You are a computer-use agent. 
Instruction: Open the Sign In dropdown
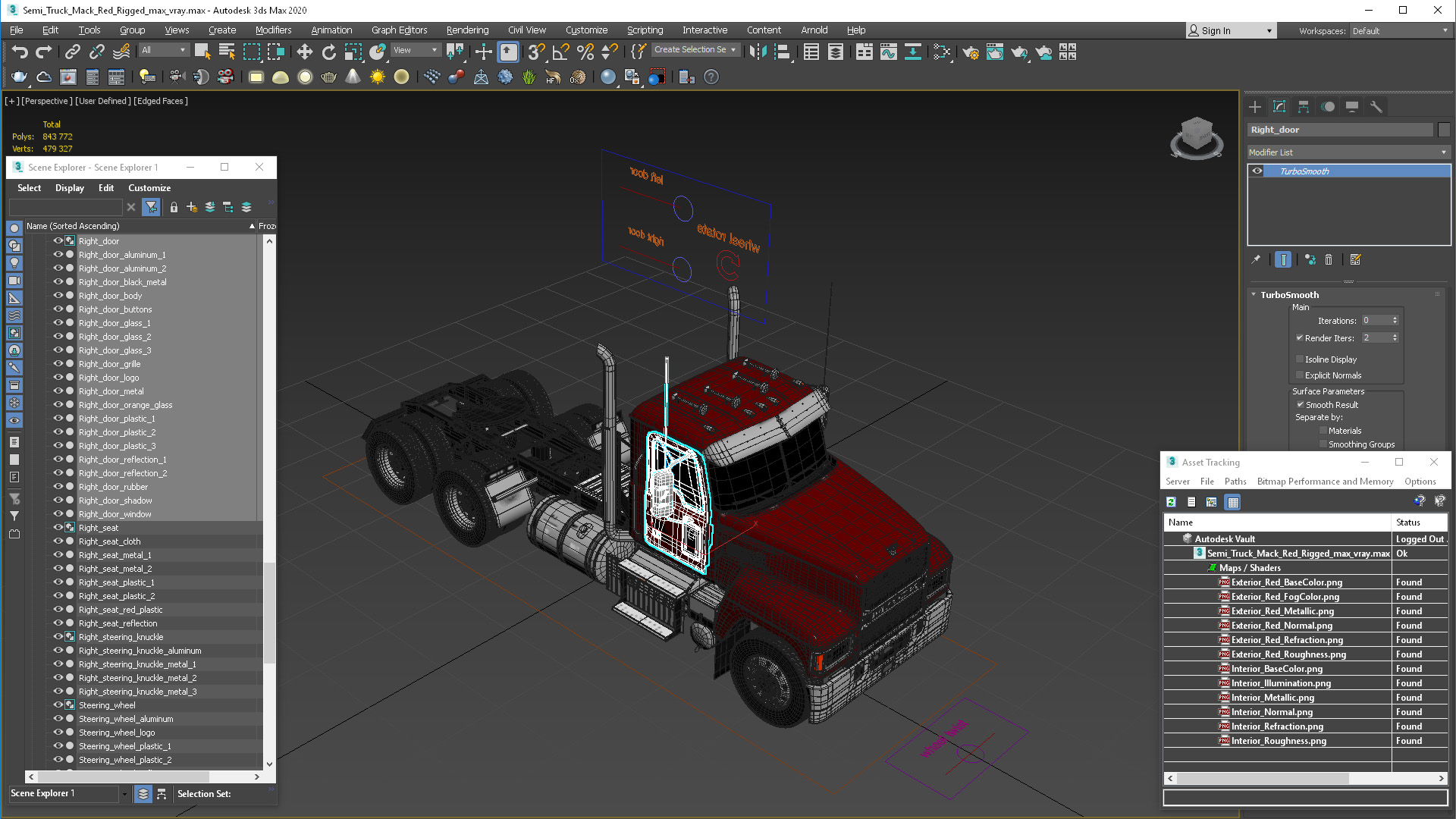[x=1230, y=31]
